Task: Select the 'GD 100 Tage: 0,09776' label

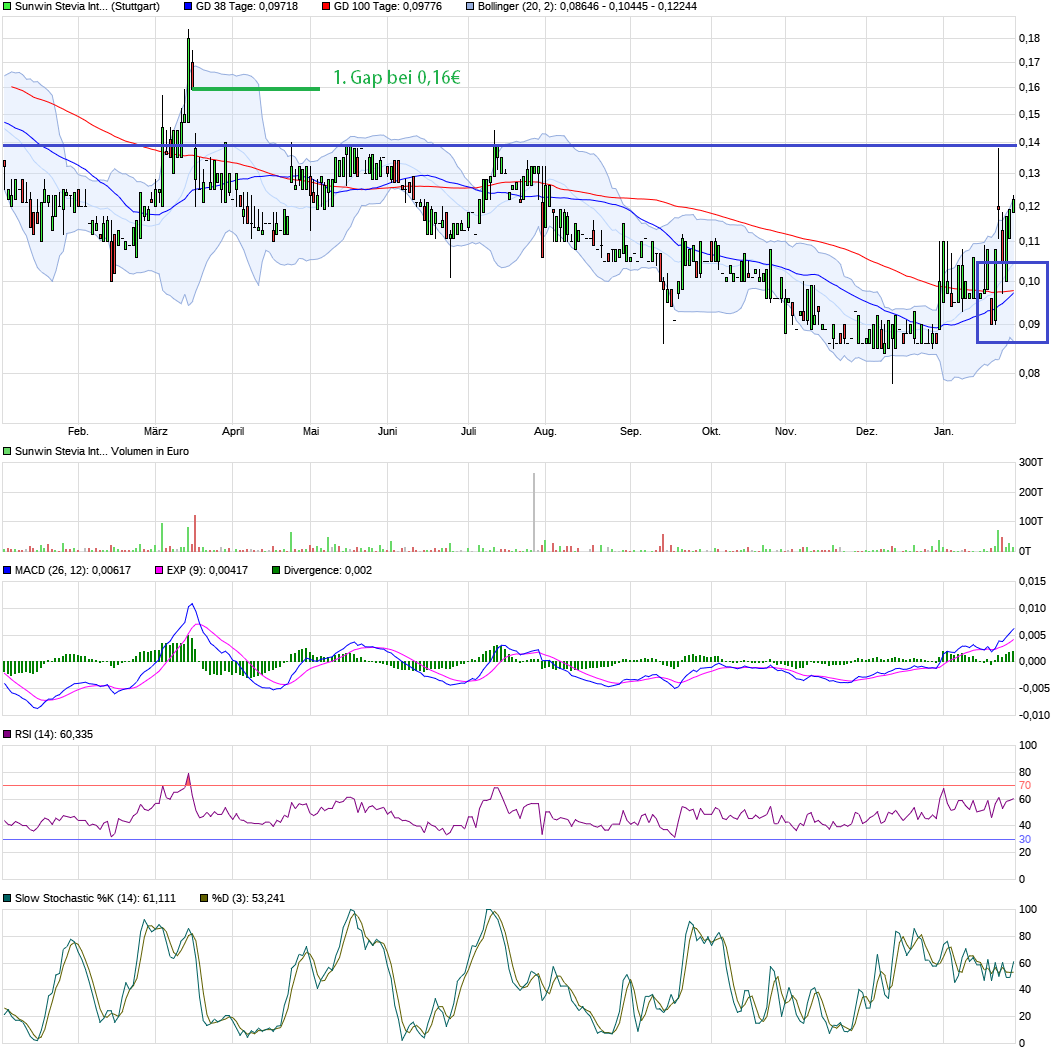Action: click(388, 7)
